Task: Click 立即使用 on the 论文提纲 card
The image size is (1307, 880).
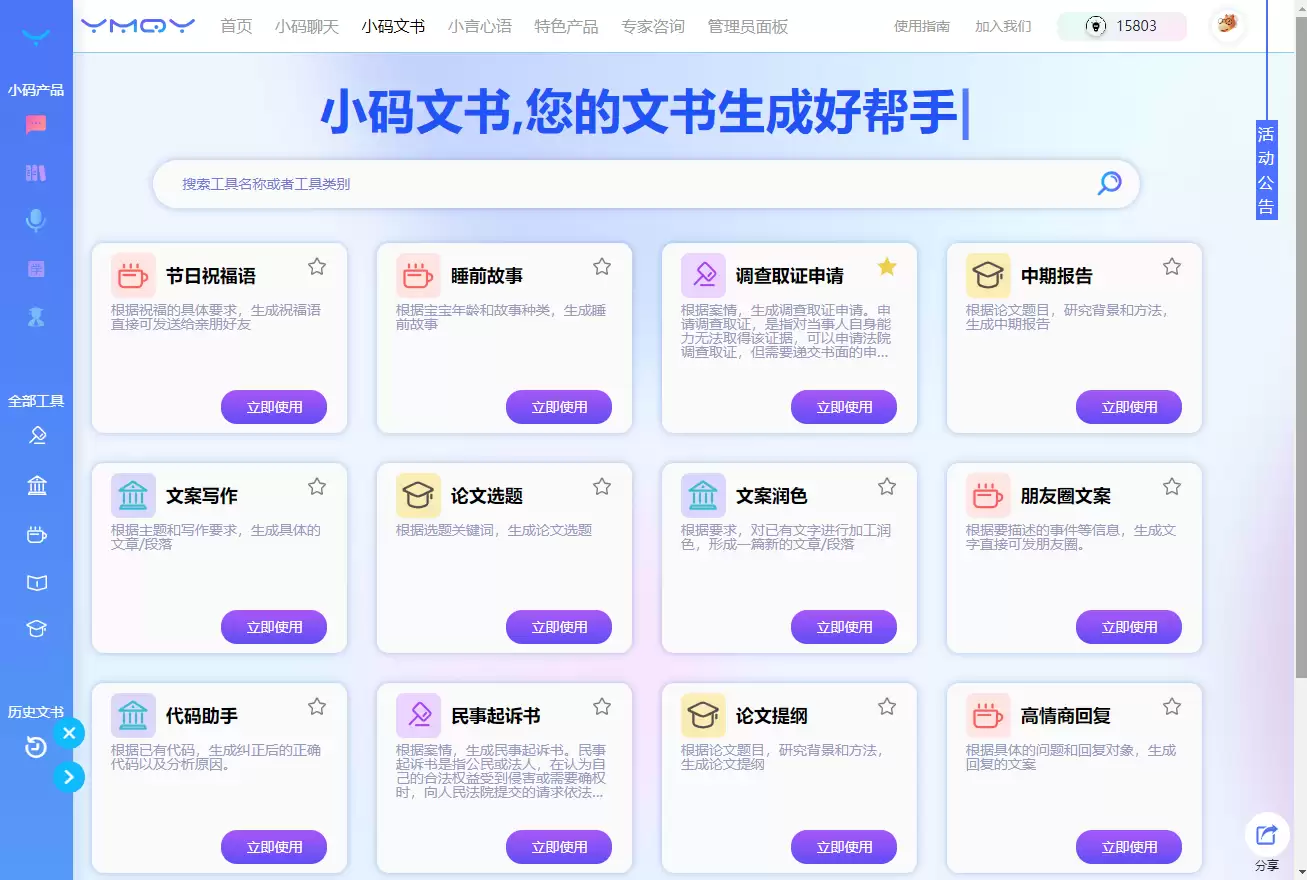Action: pos(844,847)
